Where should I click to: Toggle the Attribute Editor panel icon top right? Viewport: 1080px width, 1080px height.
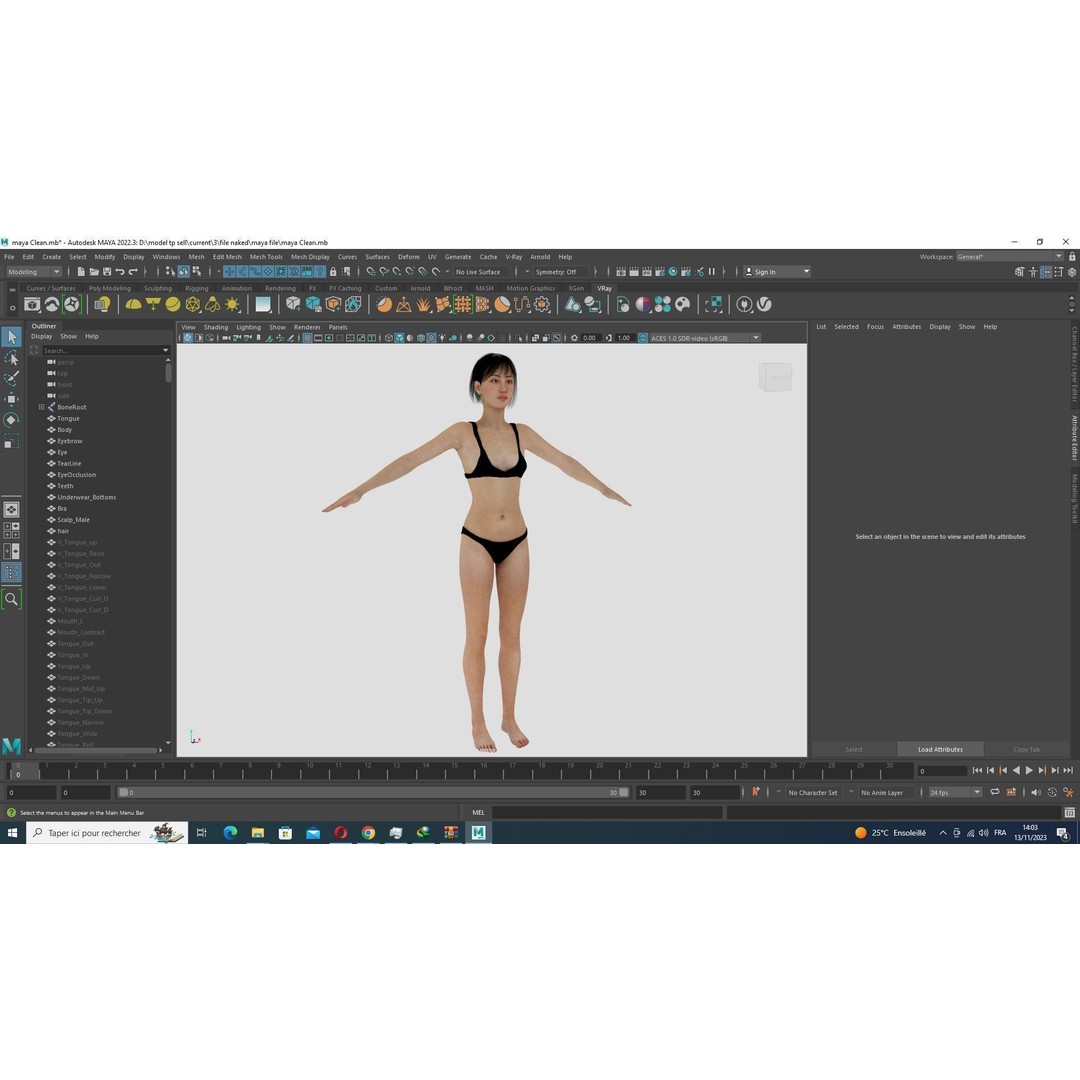1046,272
